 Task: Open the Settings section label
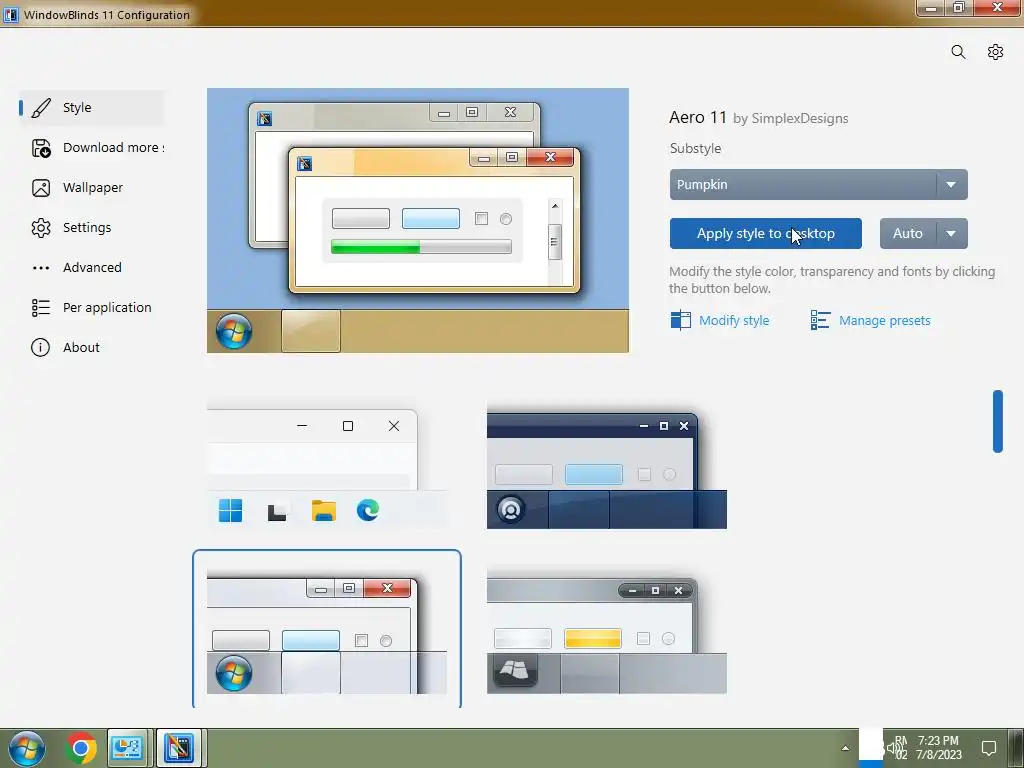click(x=87, y=228)
